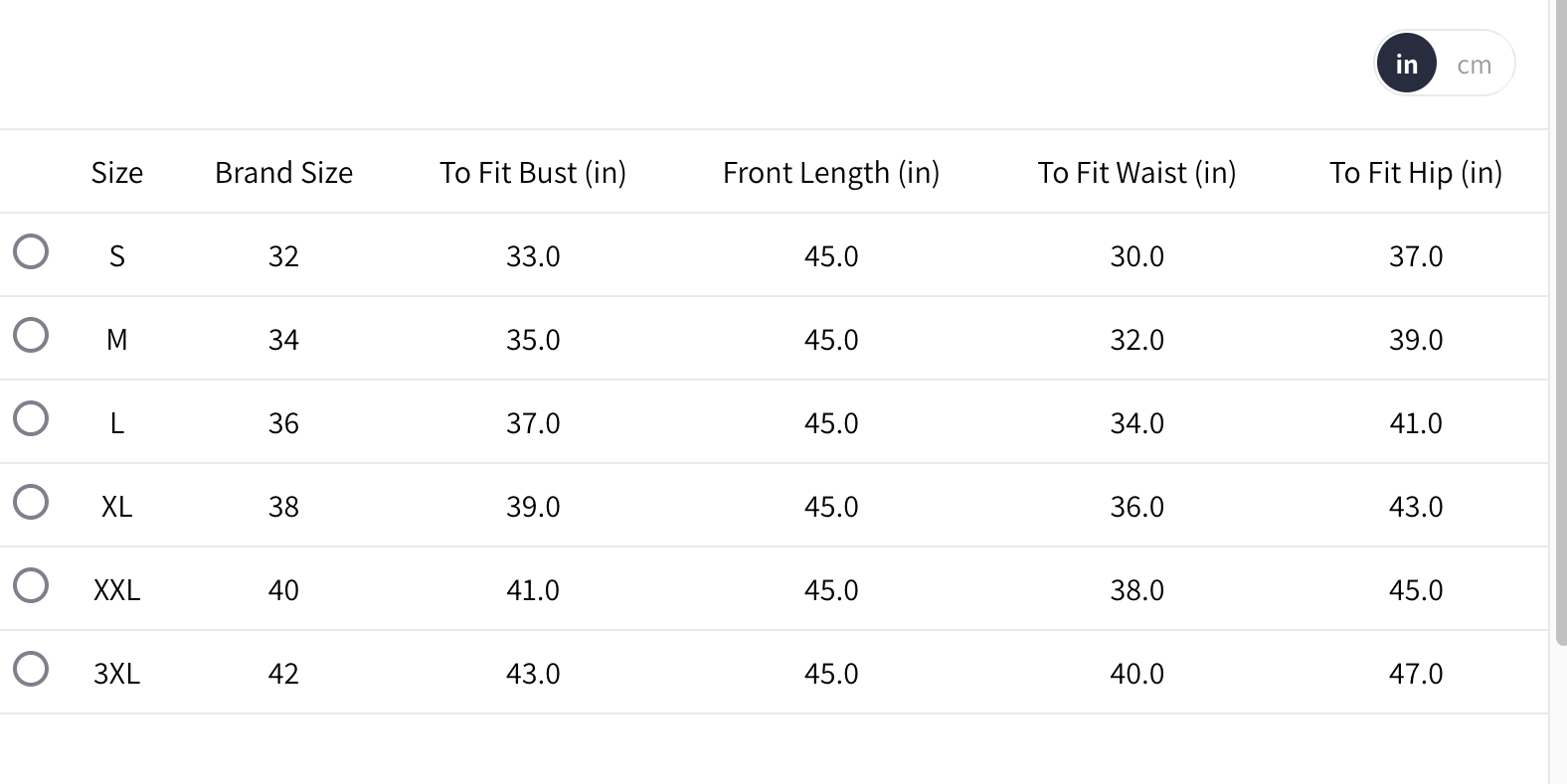Click the Size column header

pos(117,173)
